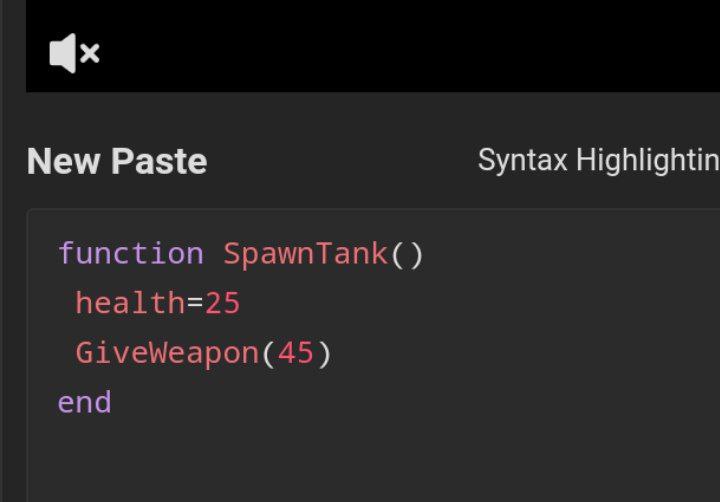Click empty editor space right of 'health=25'
This screenshot has height=502, width=720.
478,303
